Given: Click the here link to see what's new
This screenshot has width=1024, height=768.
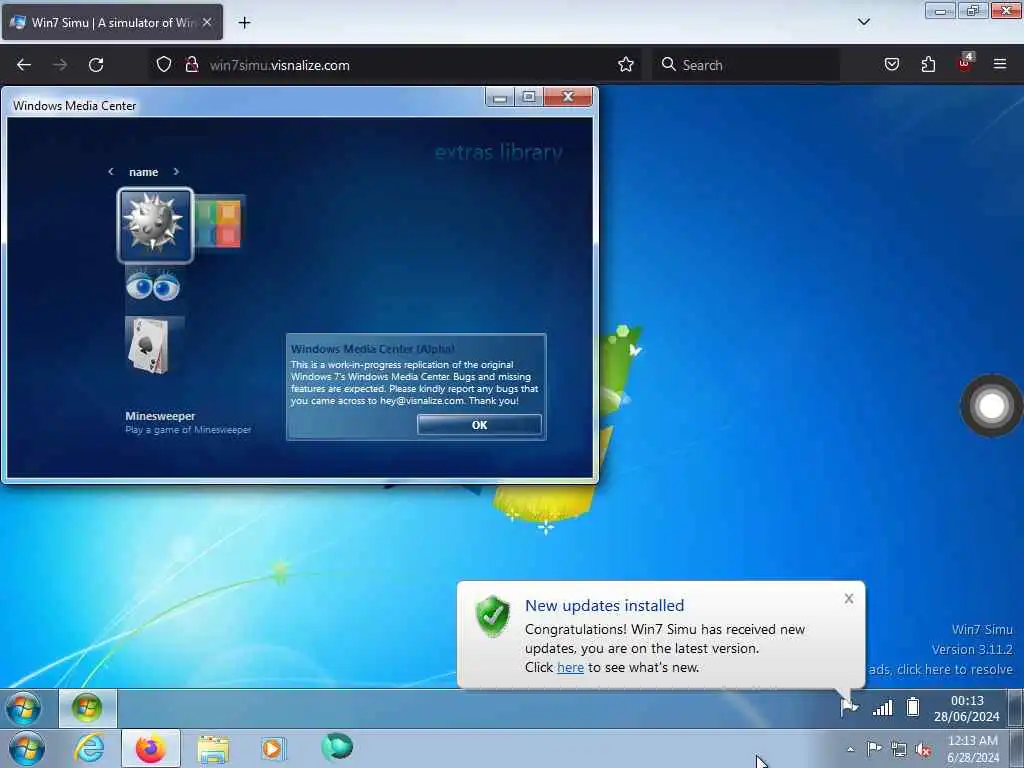Looking at the screenshot, I should 570,667.
